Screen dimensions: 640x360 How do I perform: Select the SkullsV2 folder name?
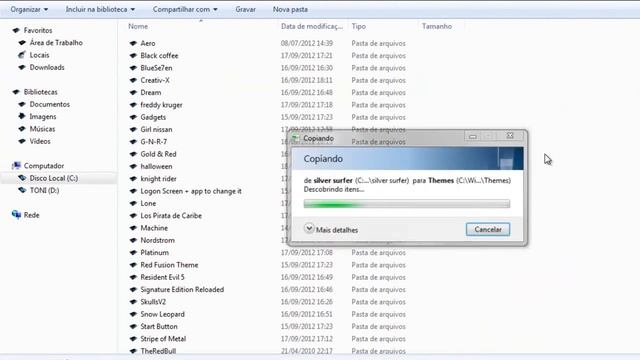pos(153,302)
